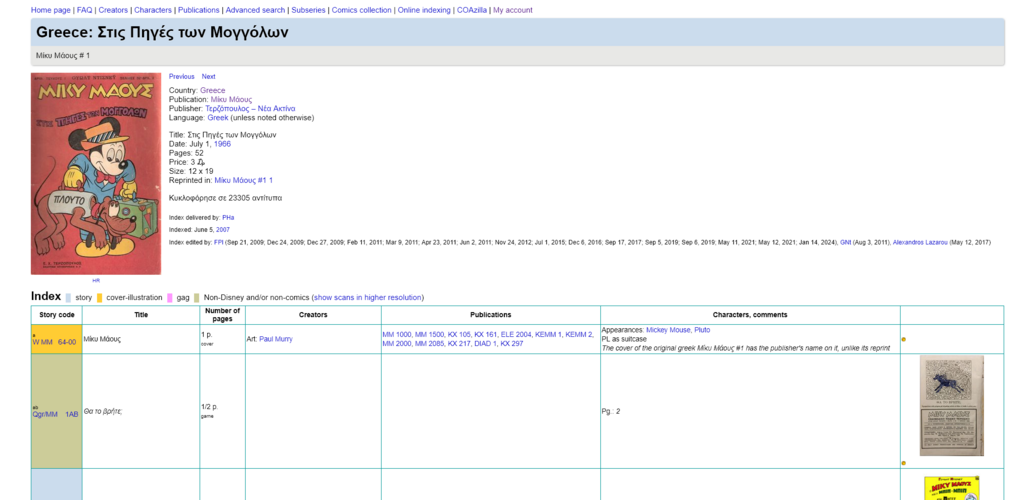Open the Mickey Mouse cover image

coord(96,173)
